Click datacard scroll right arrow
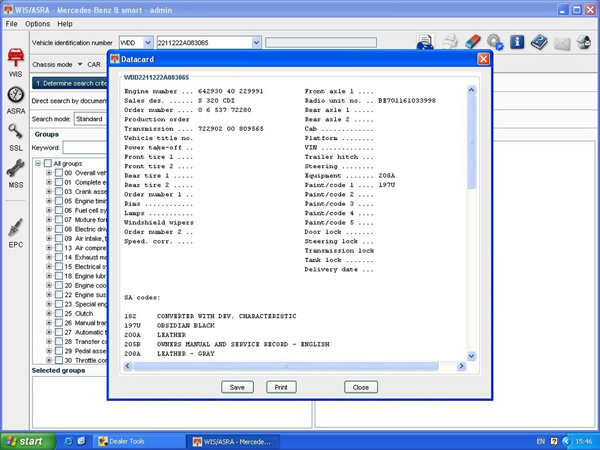 tap(461, 366)
